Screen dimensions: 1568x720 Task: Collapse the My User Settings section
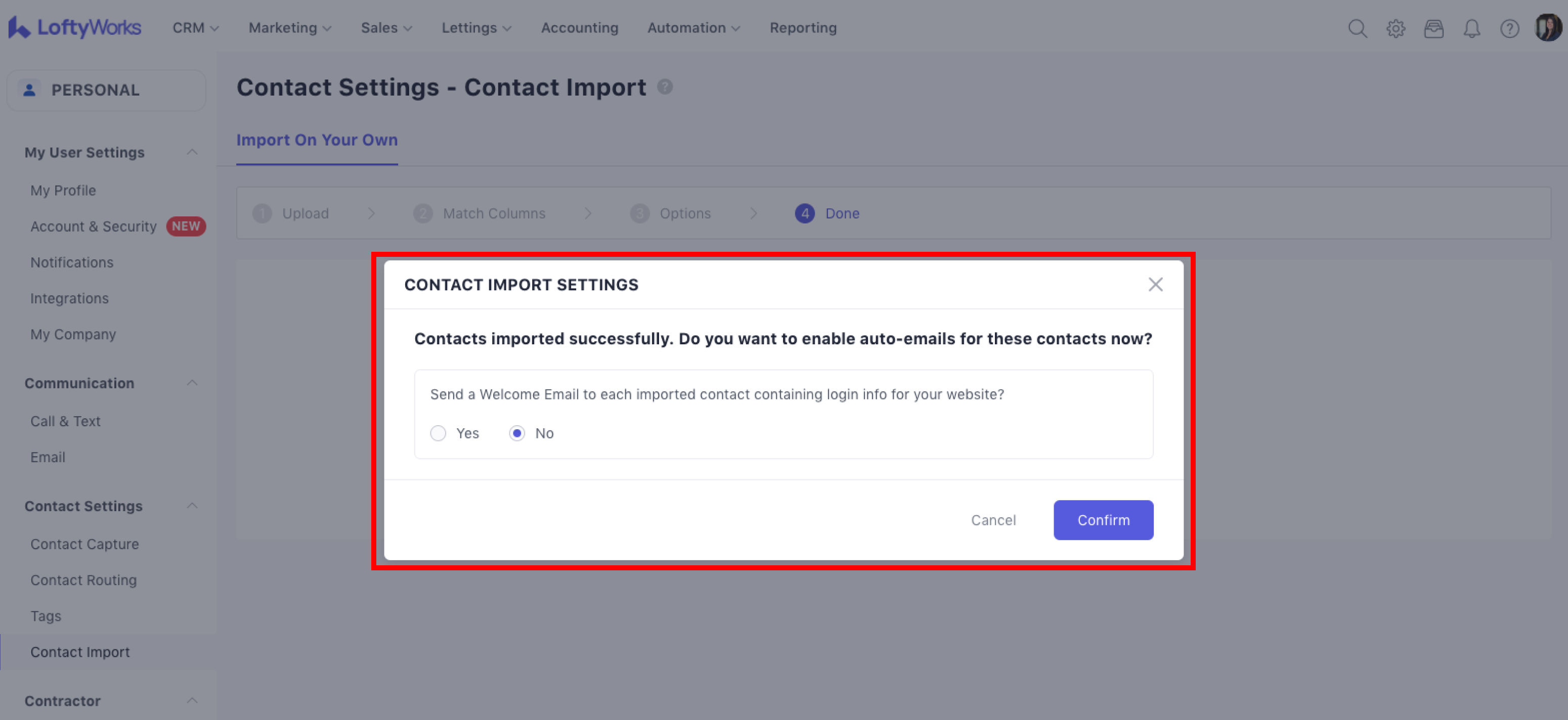pyautogui.click(x=192, y=152)
